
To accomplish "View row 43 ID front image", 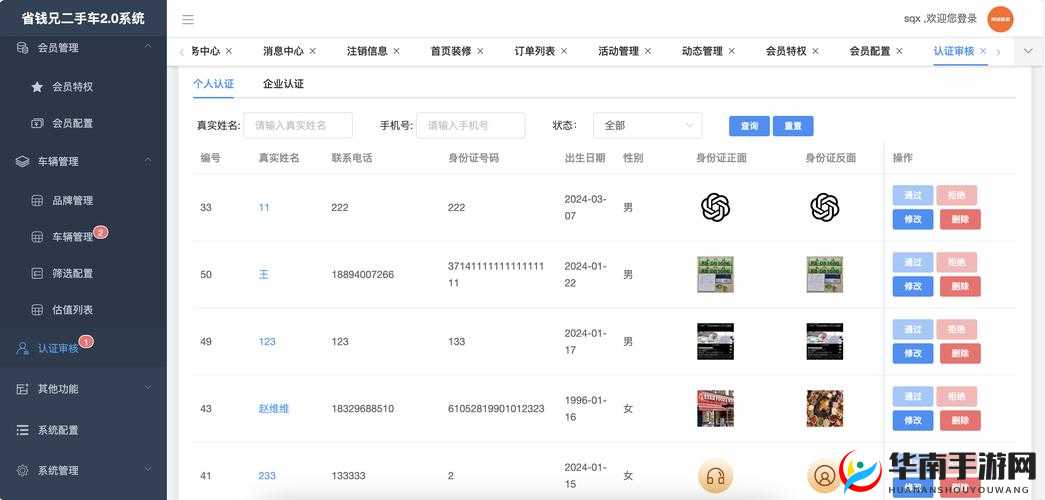I will pos(715,409).
